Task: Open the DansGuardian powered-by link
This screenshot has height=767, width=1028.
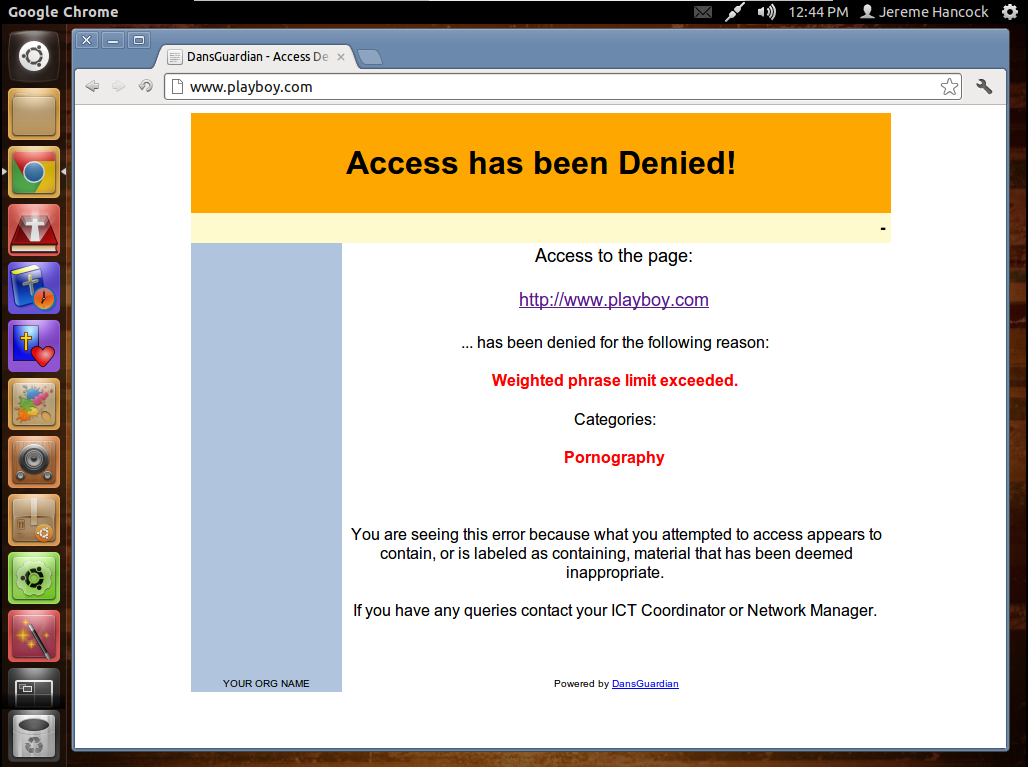Action: point(645,684)
